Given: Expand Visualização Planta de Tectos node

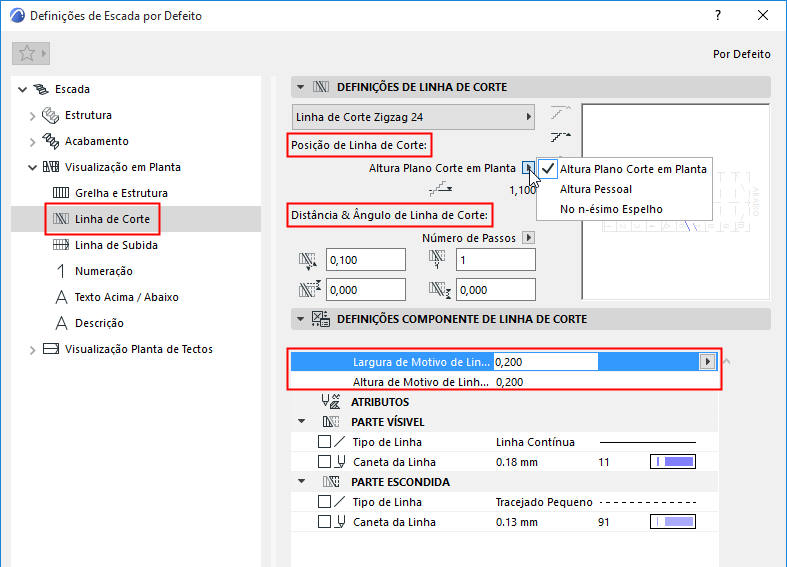Looking at the screenshot, I should [33, 350].
